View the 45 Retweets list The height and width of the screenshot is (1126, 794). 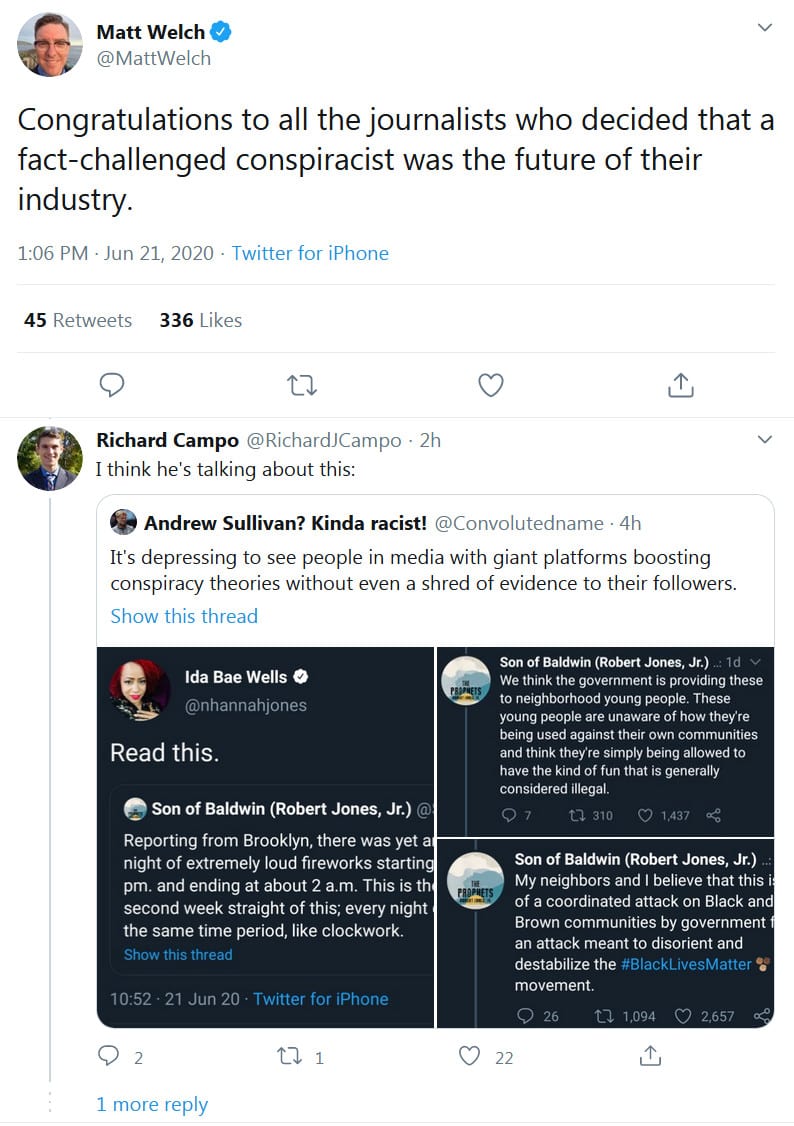78,320
